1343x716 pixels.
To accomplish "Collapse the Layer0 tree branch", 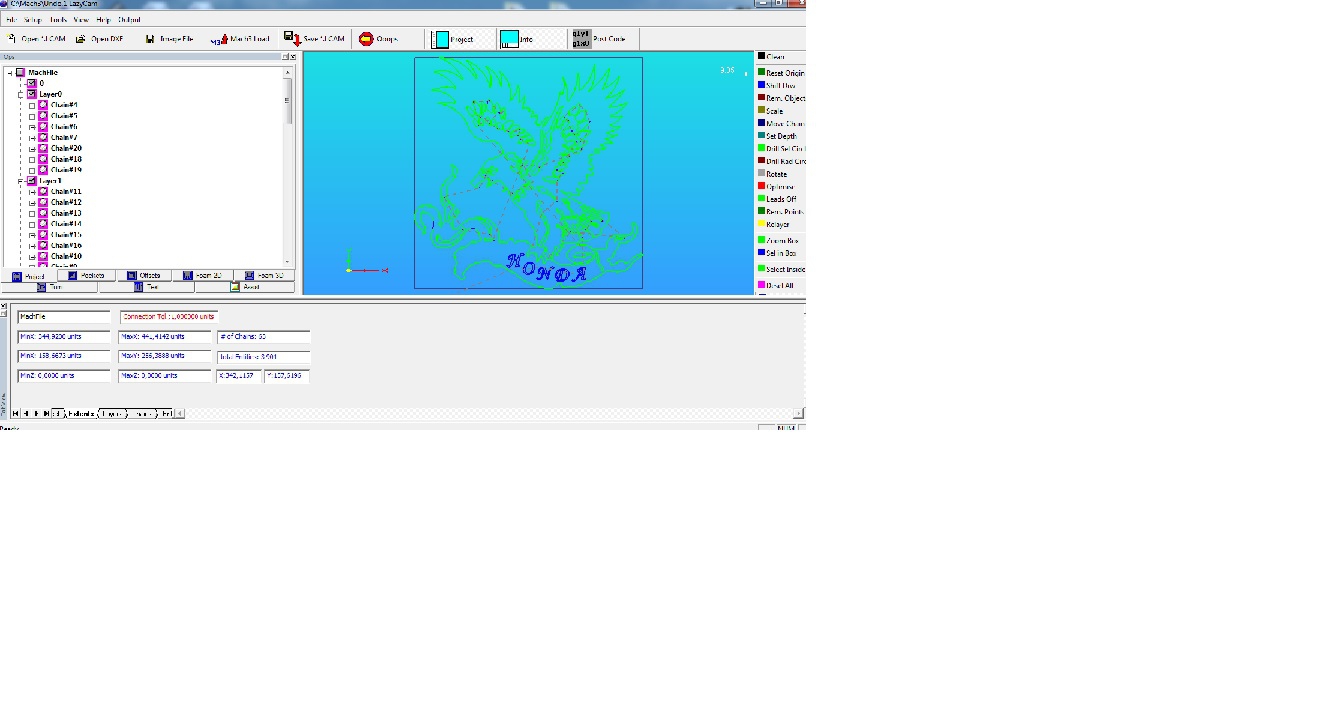I will pyautogui.click(x=21, y=94).
